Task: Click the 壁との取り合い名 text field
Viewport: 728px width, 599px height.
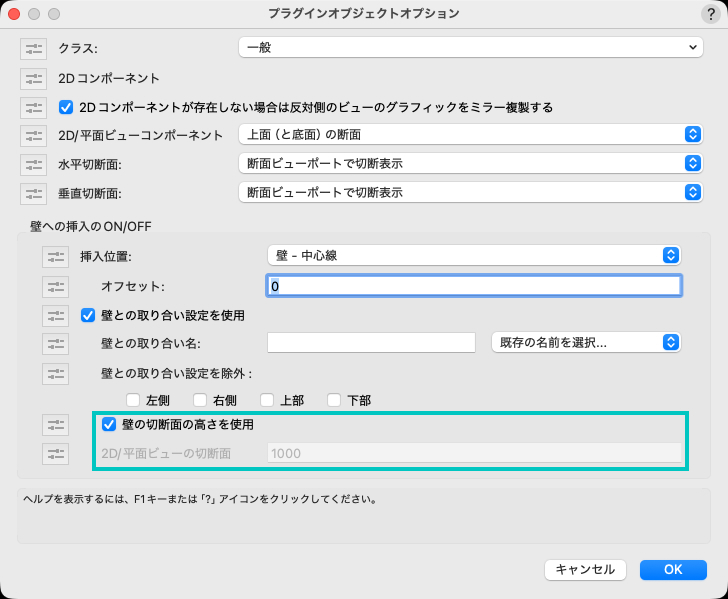Action: pyautogui.click(x=371, y=343)
